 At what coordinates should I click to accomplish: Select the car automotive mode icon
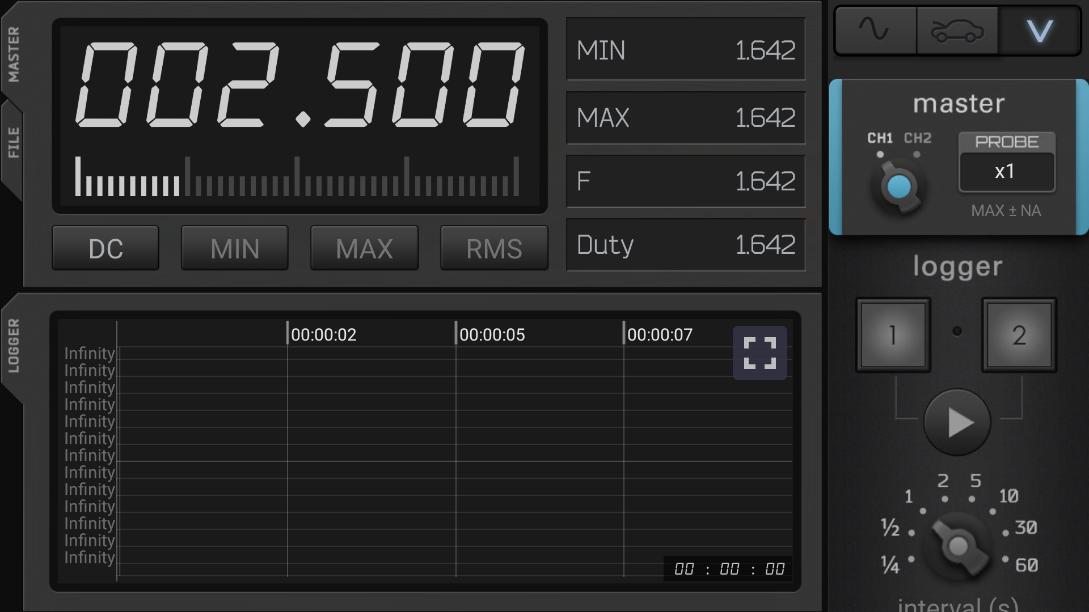tap(957, 31)
